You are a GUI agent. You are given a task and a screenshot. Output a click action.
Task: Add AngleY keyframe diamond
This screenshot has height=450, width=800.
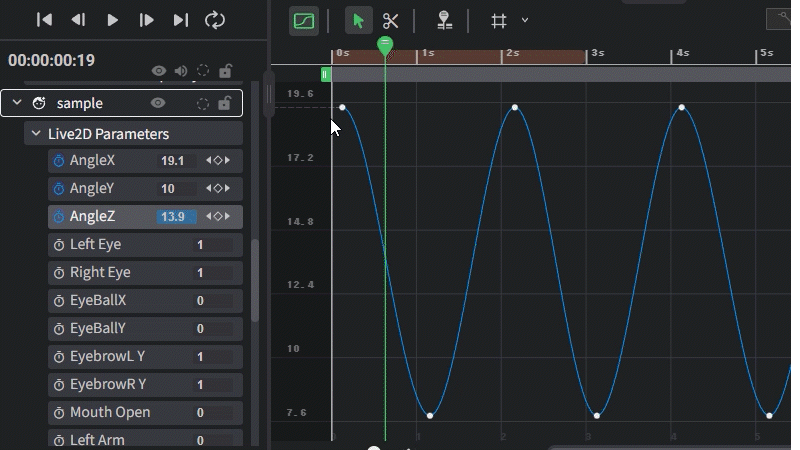(218, 188)
